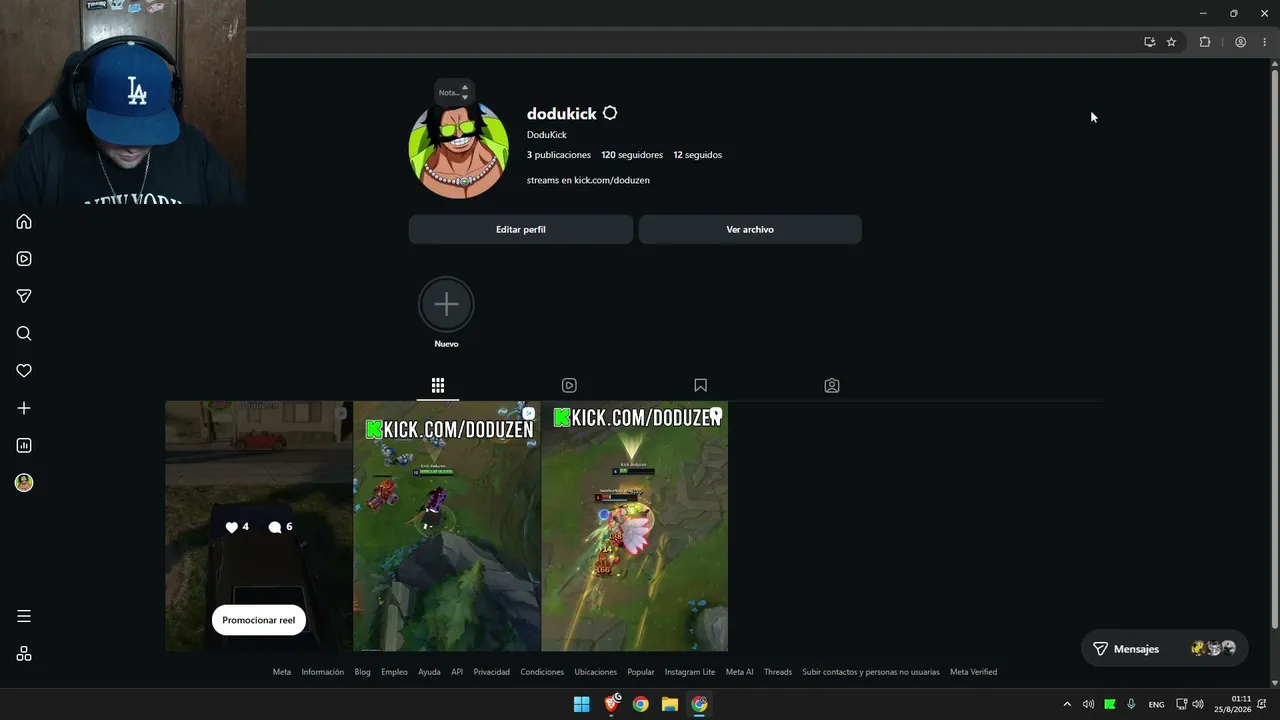Open the second reel with purple character

[447, 527]
